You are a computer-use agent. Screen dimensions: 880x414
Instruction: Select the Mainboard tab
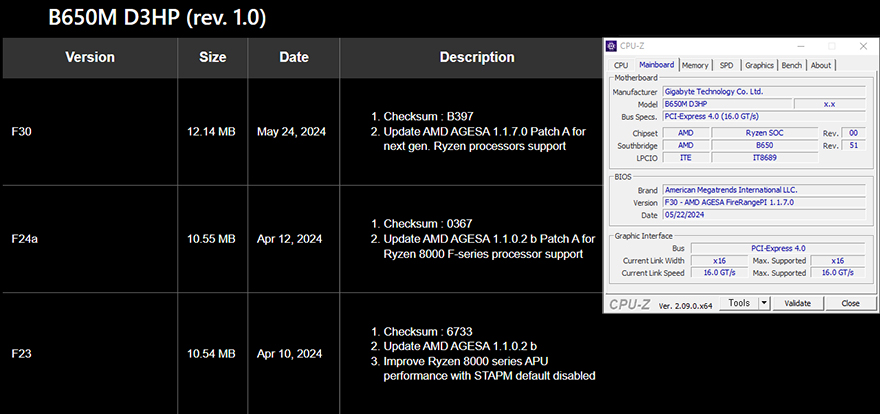coord(657,65)
